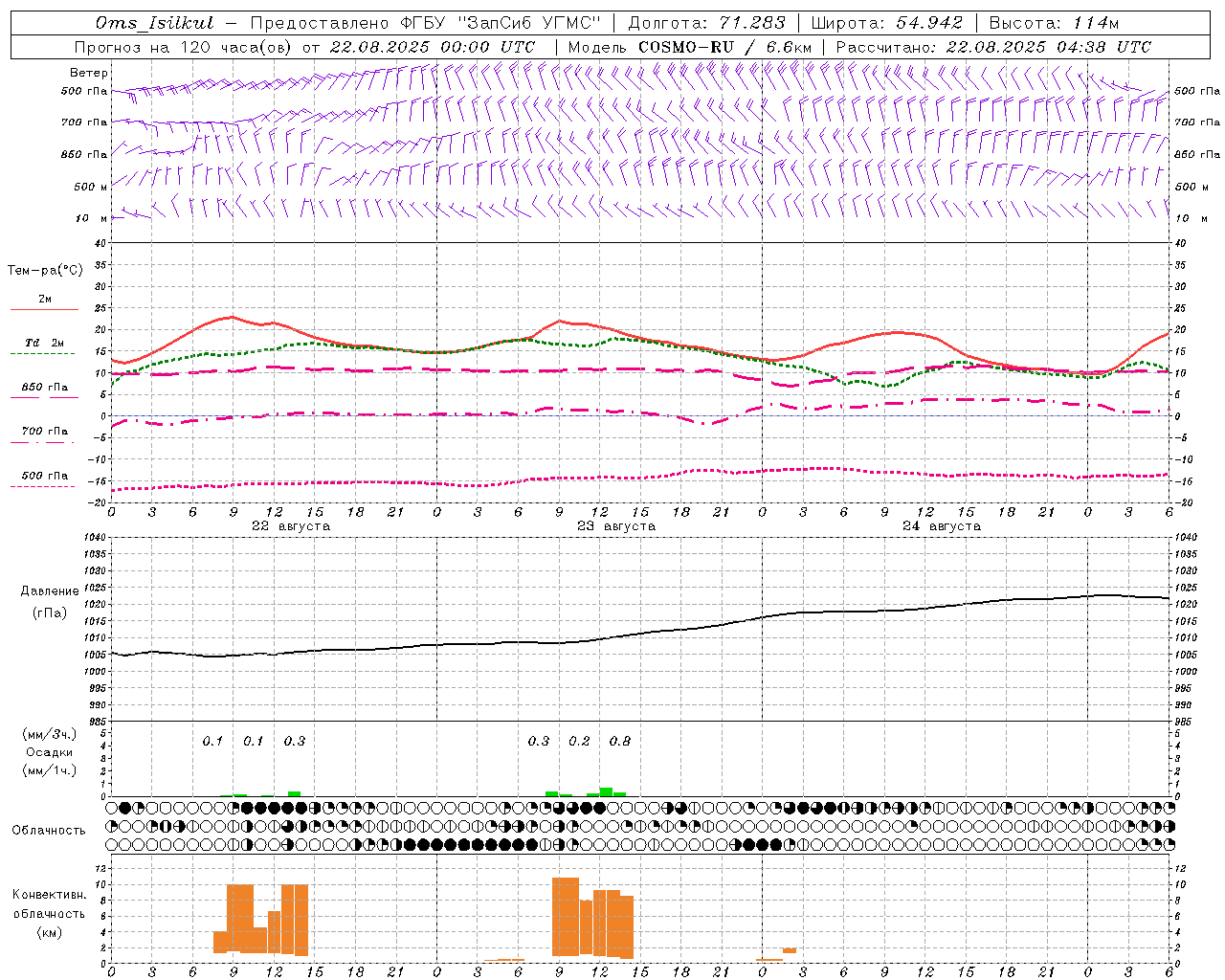Click the Рассчитано: 22.08.2025 04:38 UTC timestamp
1225x980 pixels.
(x=993, y=47)
